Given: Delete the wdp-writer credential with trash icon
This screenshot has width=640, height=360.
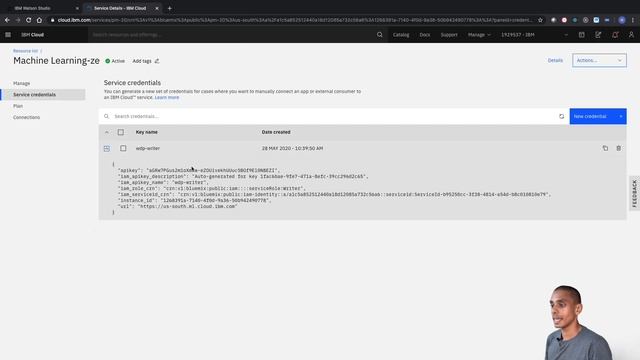Looking at the screenshot, I should [x=619, y=148].
